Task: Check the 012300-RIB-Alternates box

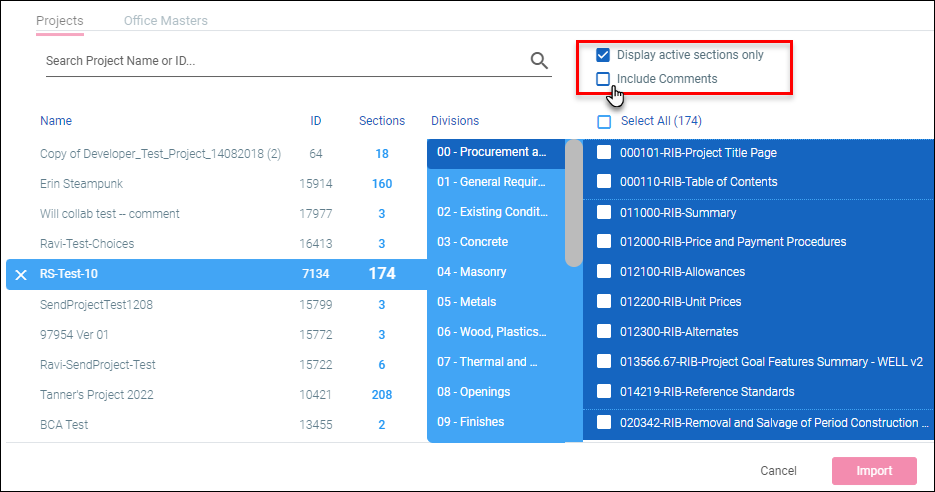Action: pos(604,332)
